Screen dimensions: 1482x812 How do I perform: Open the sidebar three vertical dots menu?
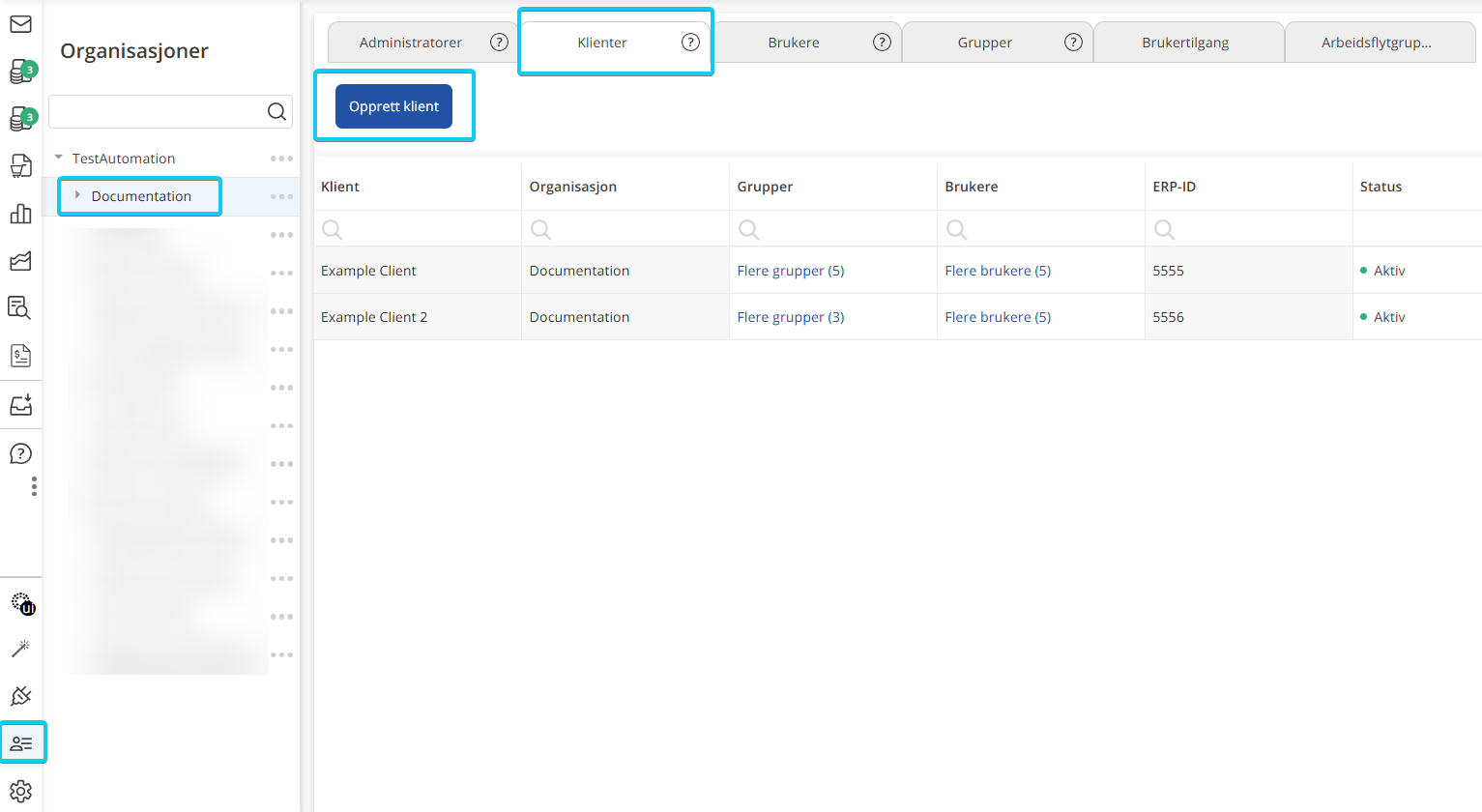34,486
